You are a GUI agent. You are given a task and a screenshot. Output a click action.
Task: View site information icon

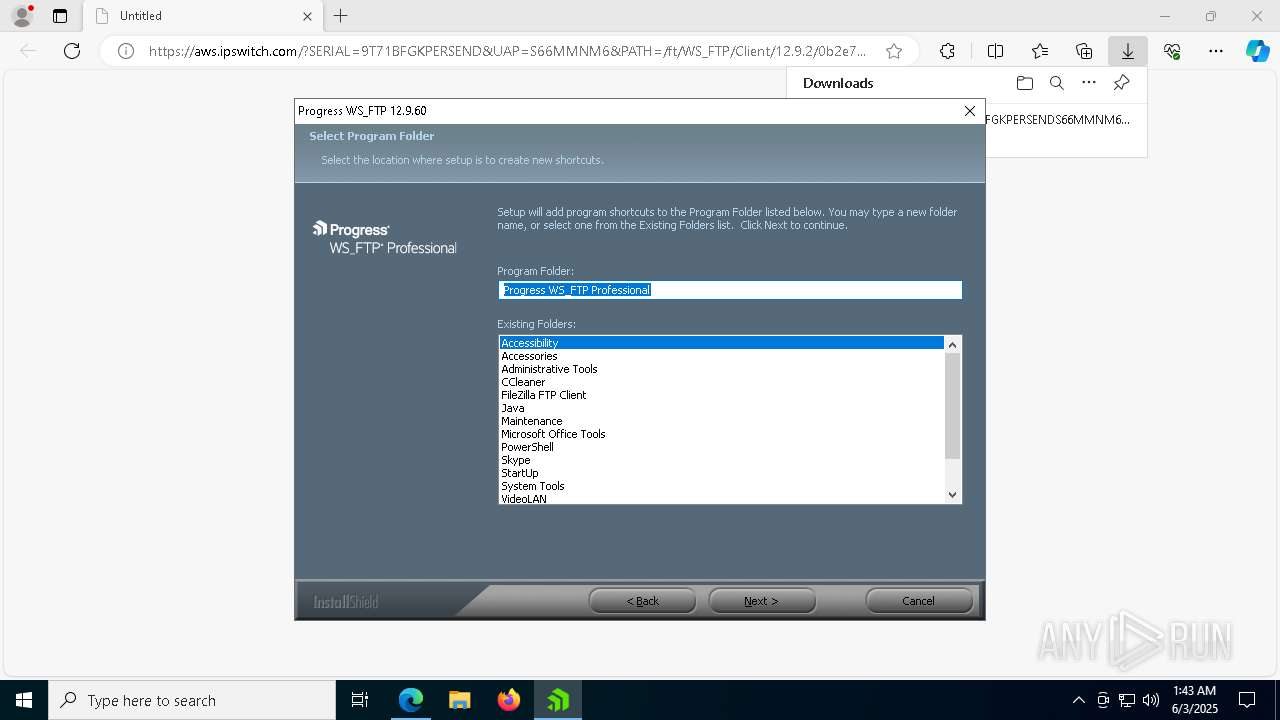126,51
